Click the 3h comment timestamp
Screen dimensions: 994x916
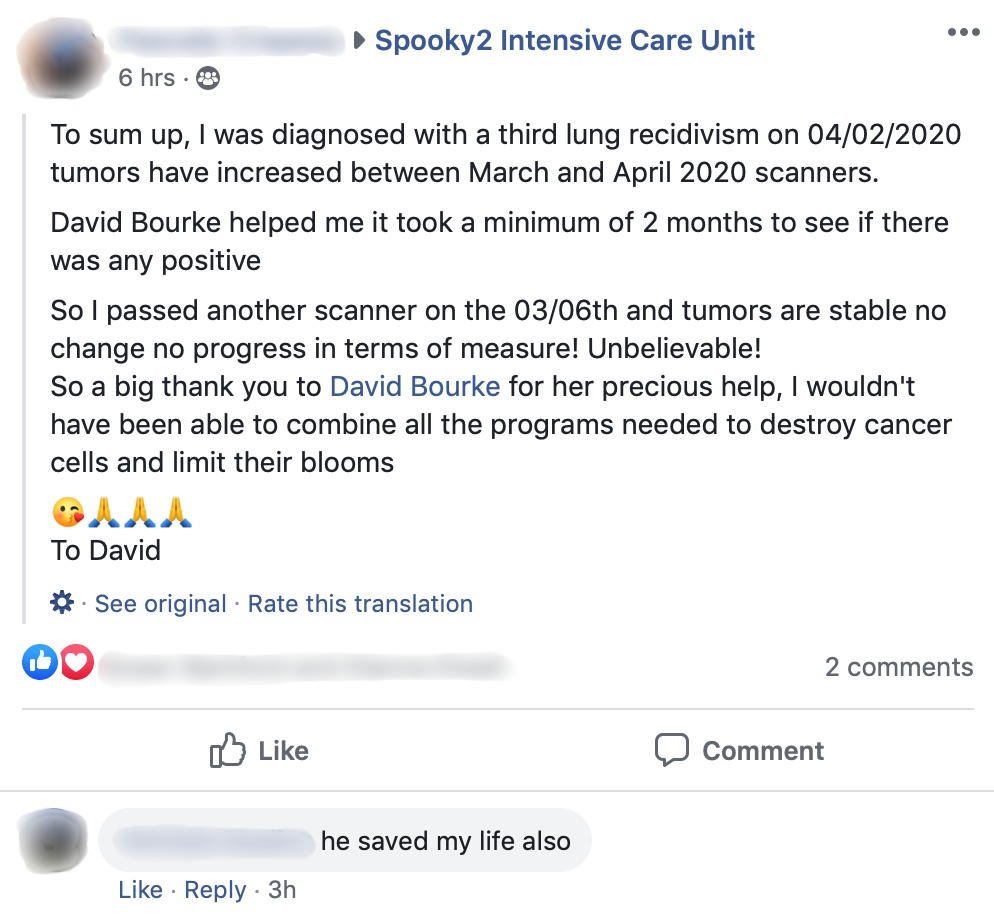pos(282,890)
